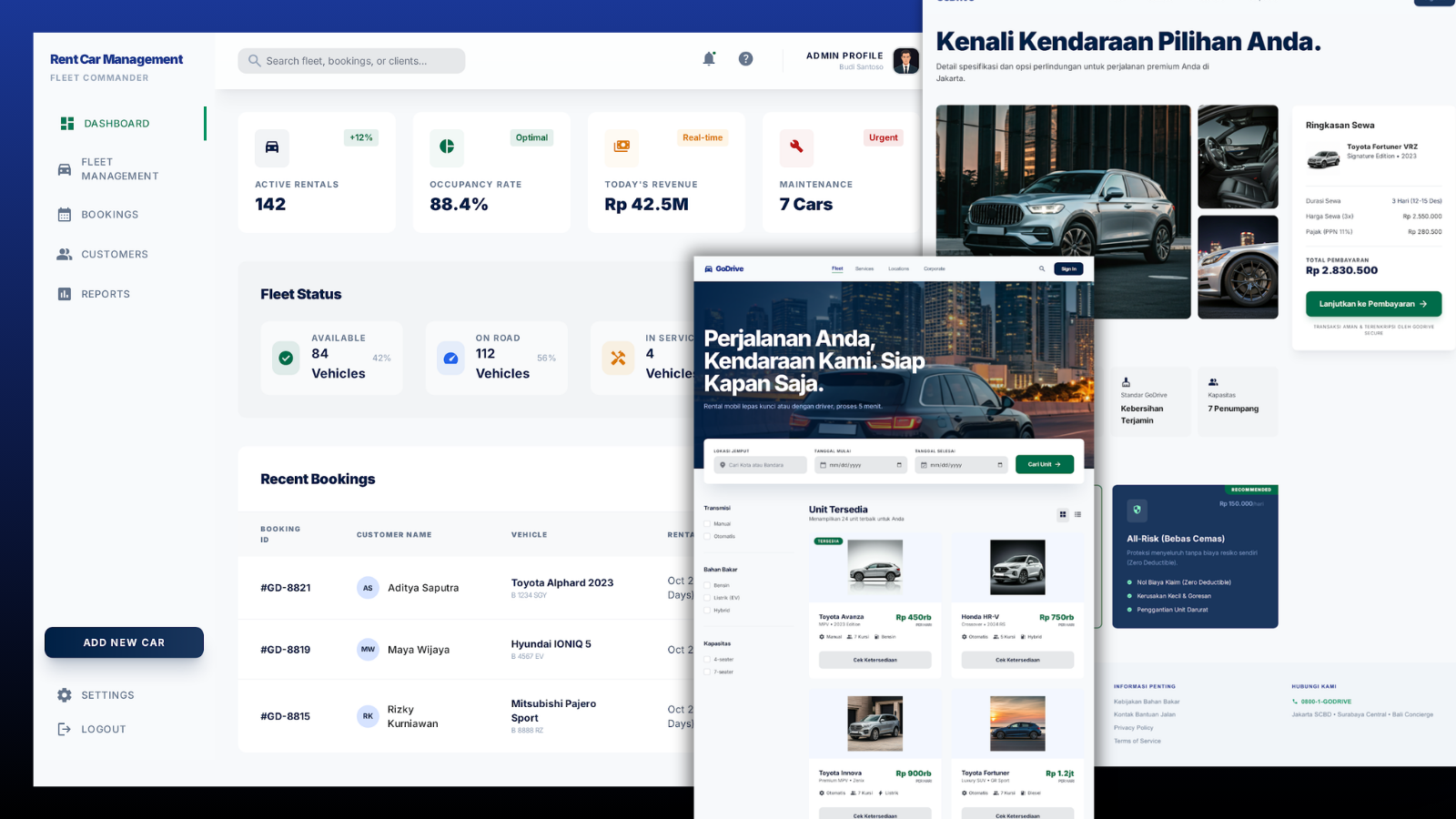Check the Hybrid fuel filter
The height and width of the screenshot is (819, 1456).
coord(707,610)
